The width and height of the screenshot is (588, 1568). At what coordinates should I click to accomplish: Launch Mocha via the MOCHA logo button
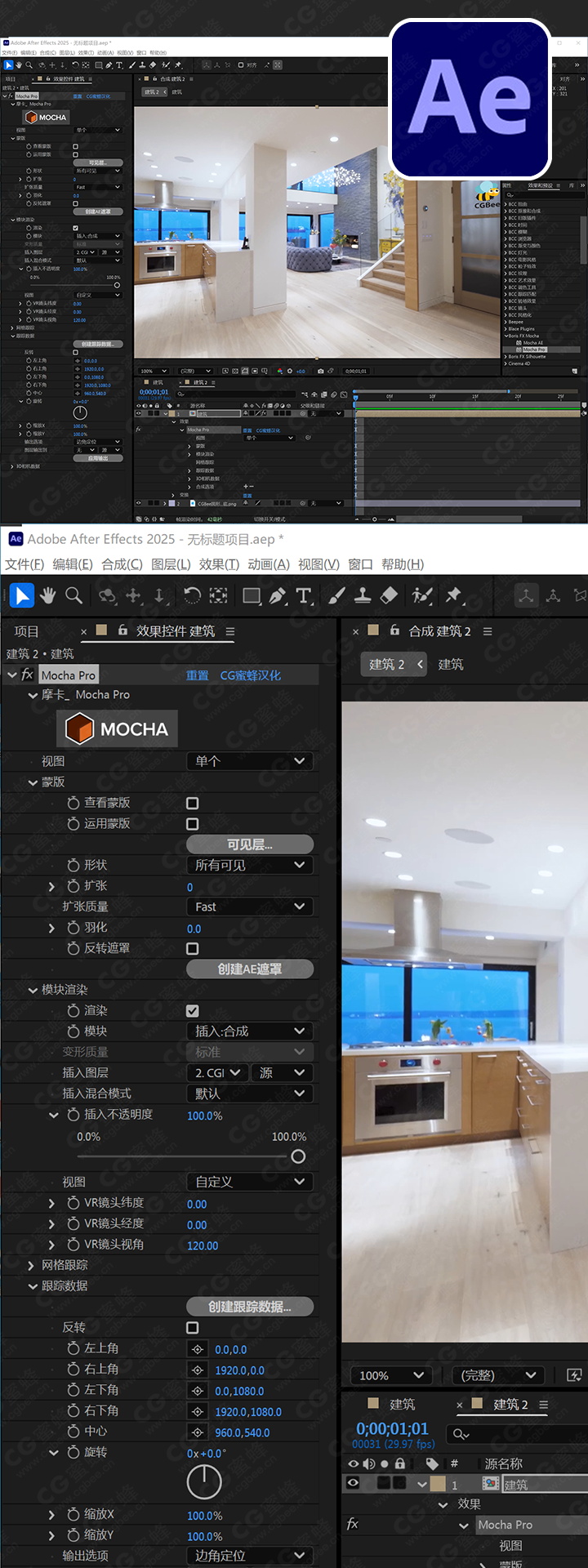117,729
